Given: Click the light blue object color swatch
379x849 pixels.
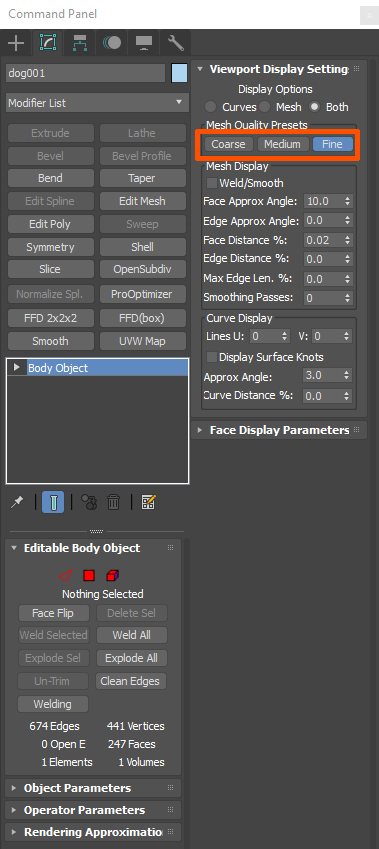Looking at the screenshot, I should coord(179,73).
